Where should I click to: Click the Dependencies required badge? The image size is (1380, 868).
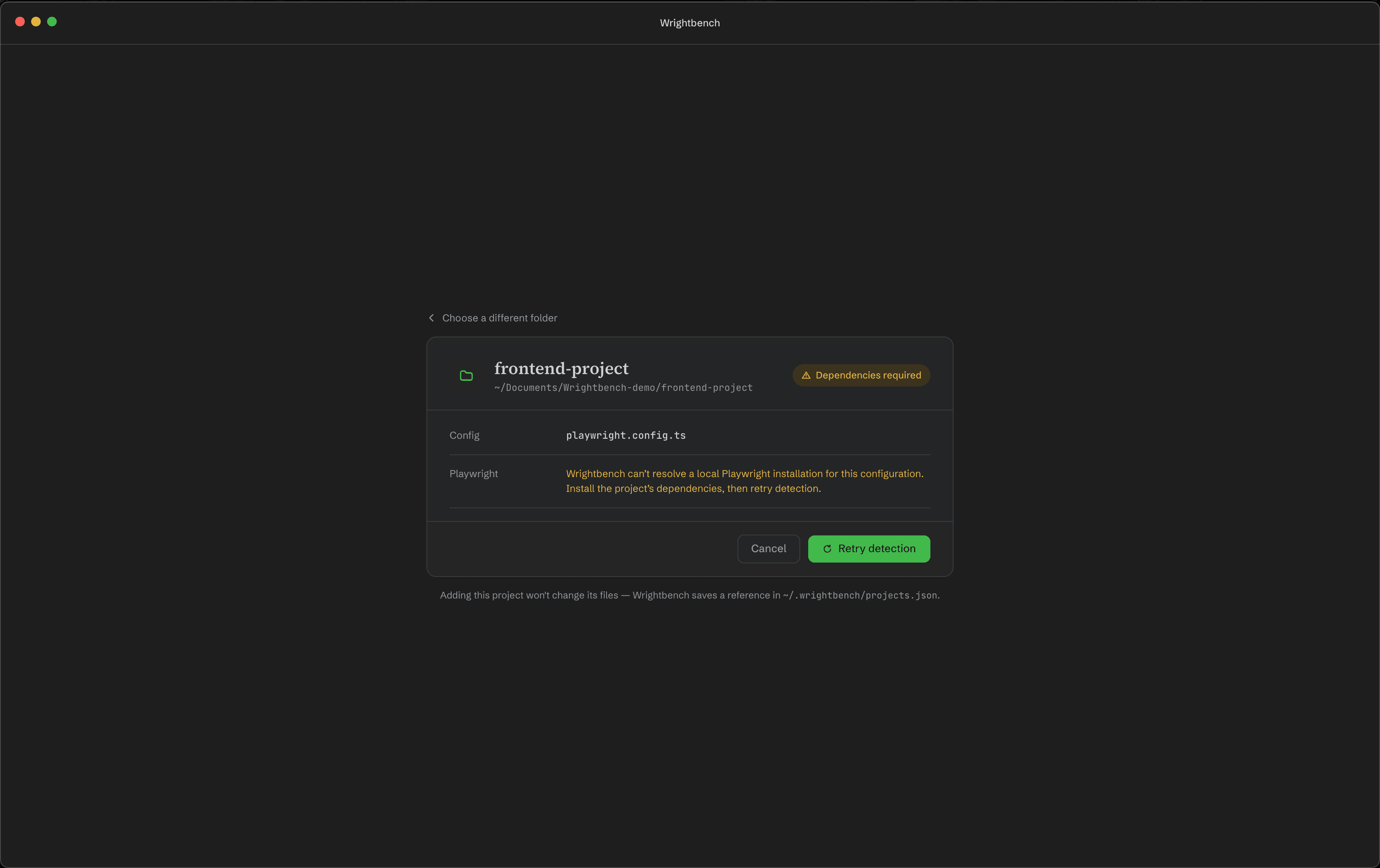861,375
